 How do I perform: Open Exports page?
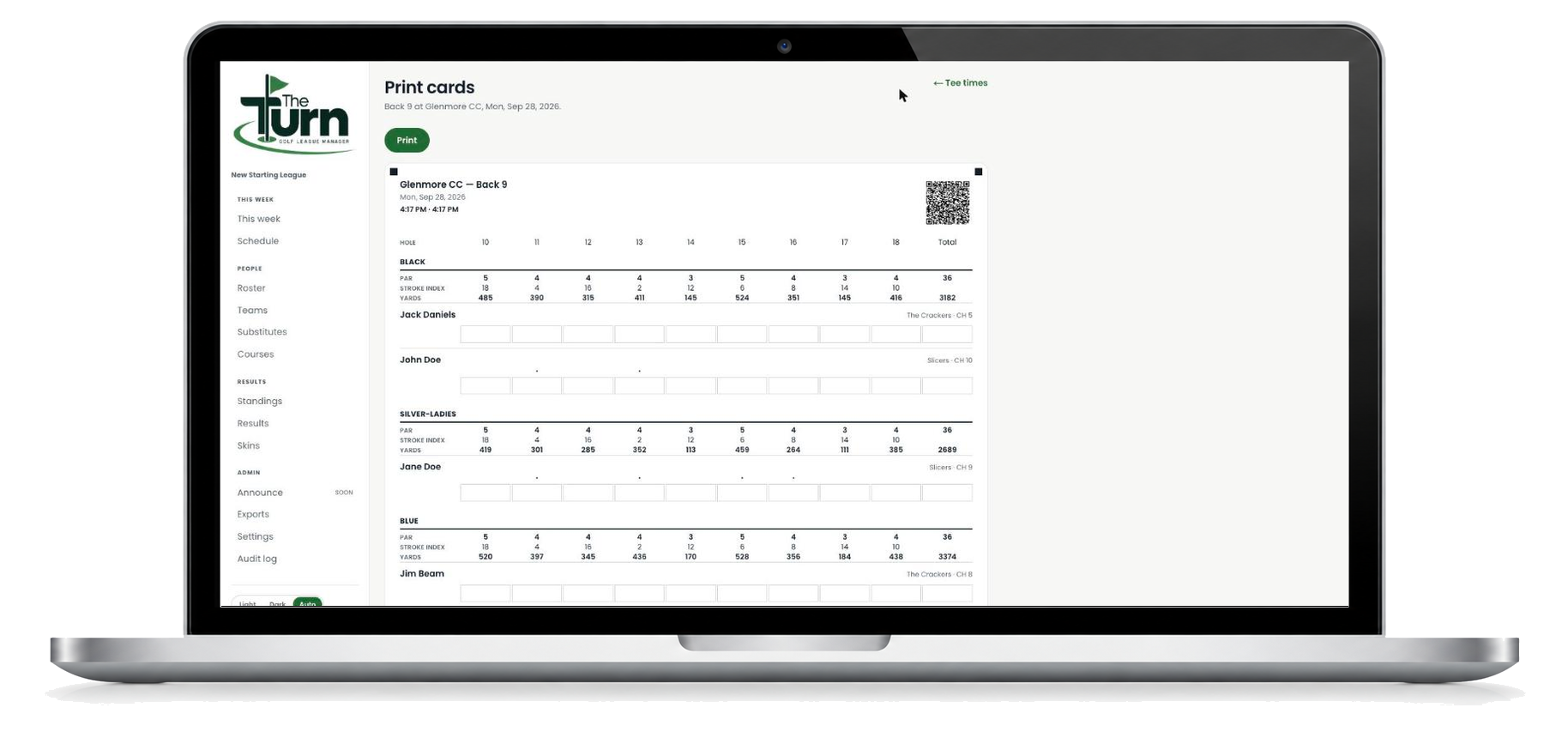tap(253, 515)
